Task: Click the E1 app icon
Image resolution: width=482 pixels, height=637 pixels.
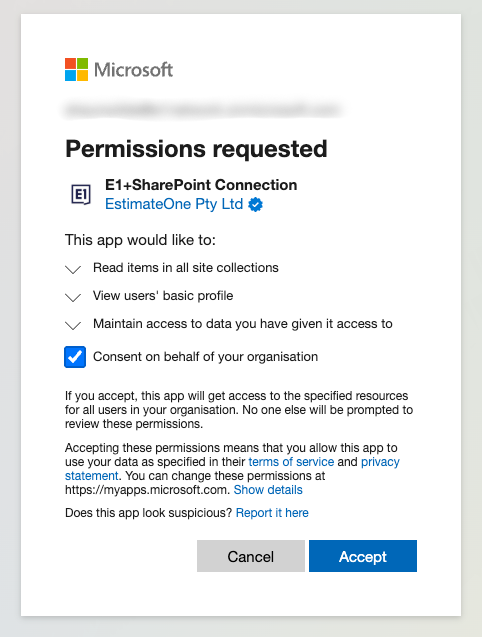Action: pyautogui.click(x=81, y=195)
